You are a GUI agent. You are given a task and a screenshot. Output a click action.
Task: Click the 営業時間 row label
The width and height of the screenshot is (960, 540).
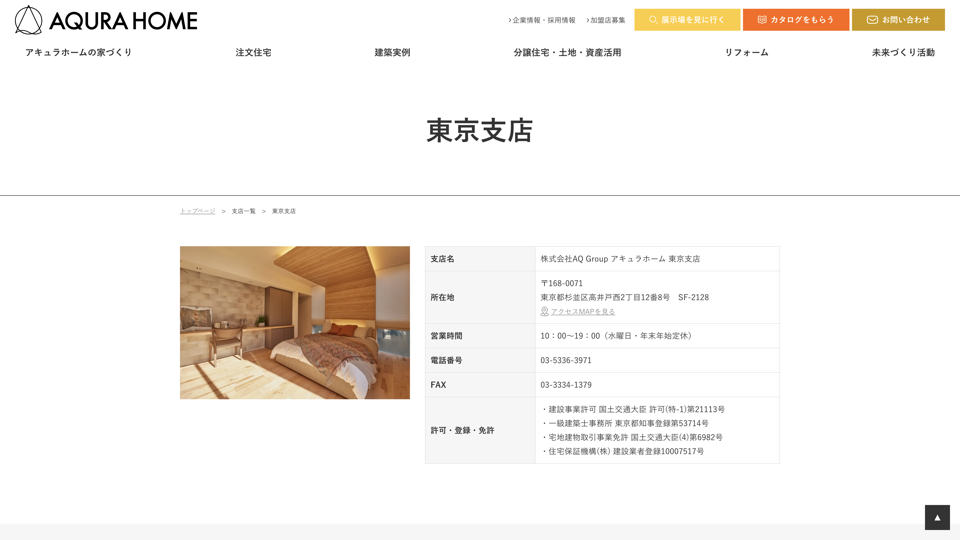click(446, 336)
